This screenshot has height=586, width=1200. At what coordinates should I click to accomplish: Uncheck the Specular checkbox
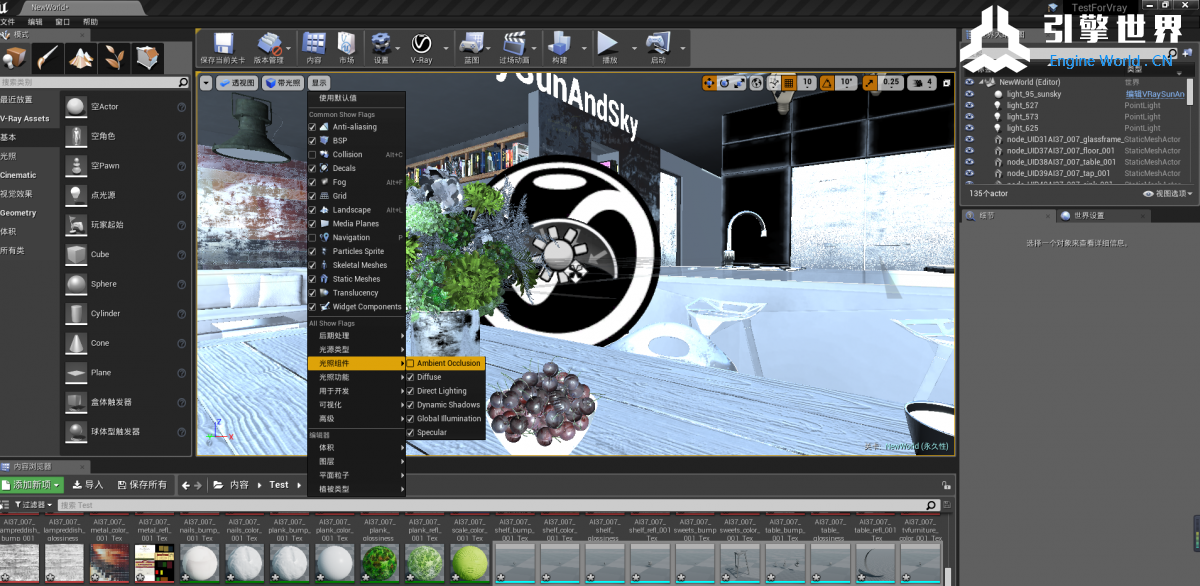click(x=411, y=433)
